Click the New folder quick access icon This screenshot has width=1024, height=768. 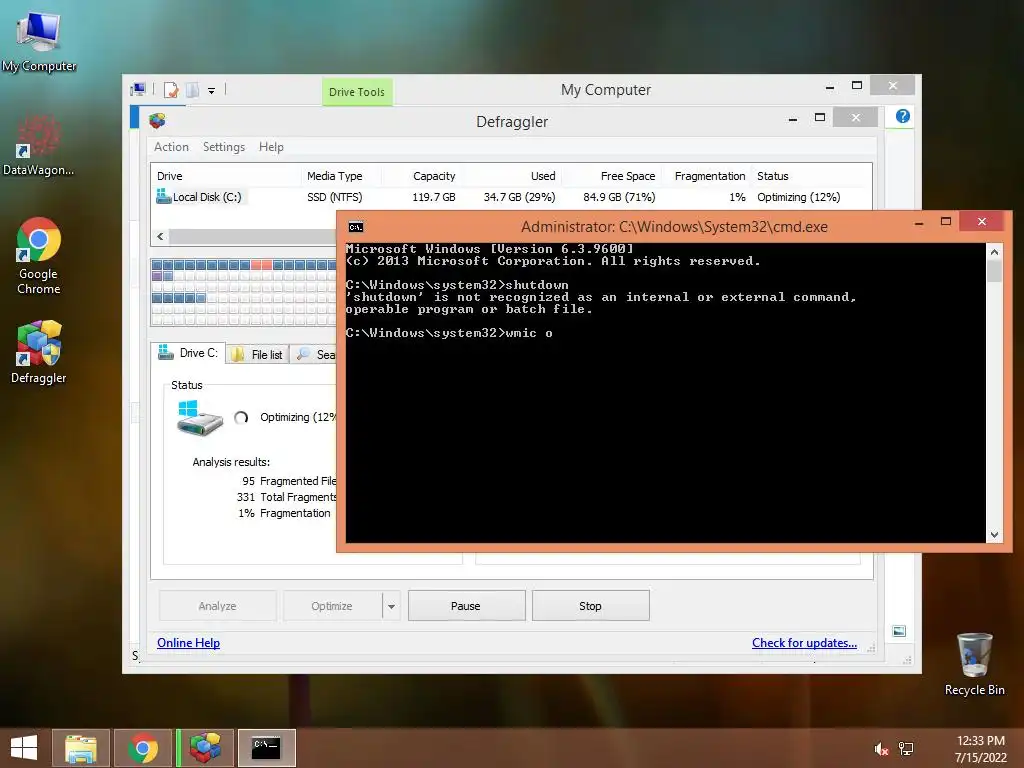[x=193, y=90]
